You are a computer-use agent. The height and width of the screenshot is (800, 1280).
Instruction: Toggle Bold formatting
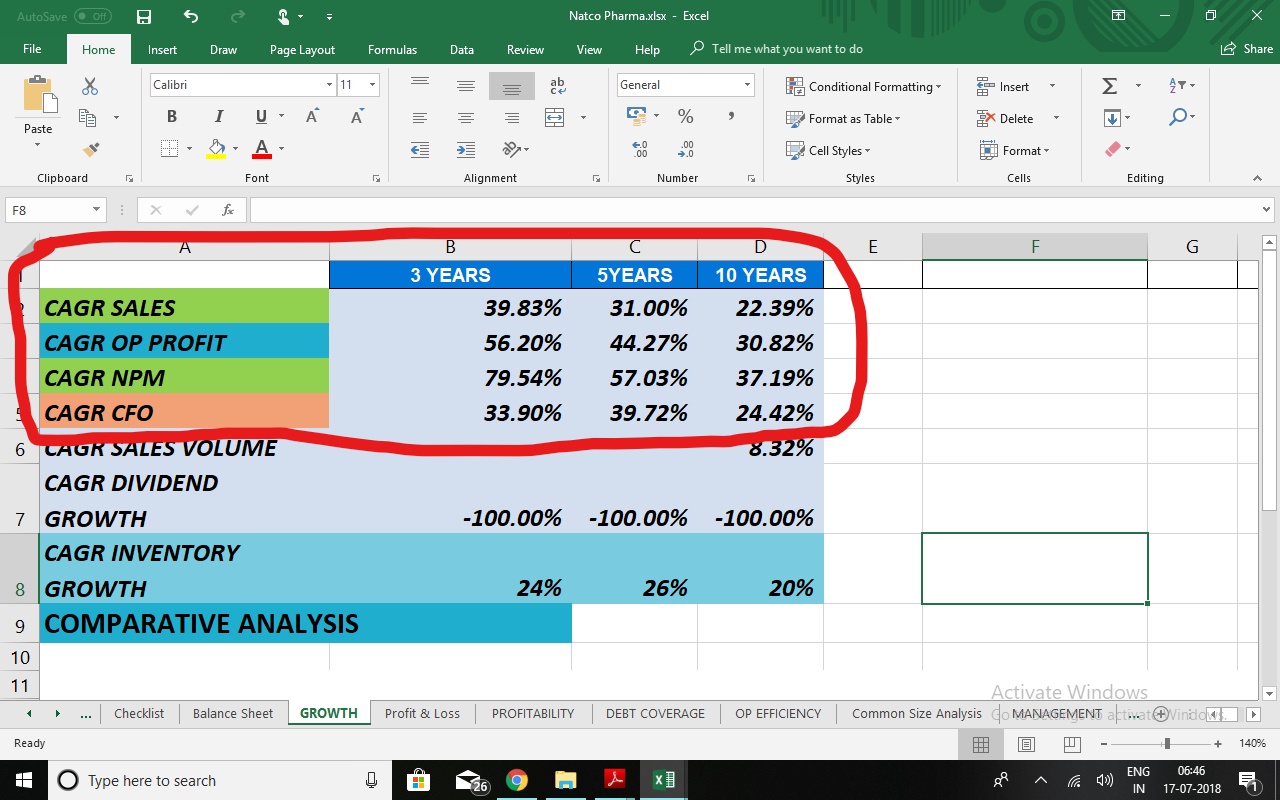(172, 117)
